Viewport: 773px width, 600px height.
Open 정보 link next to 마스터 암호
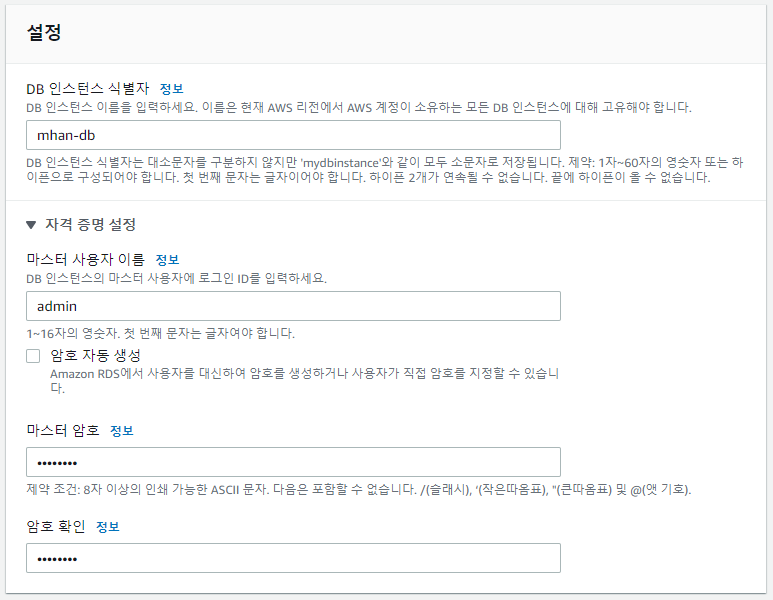pyautogui.click(x=122, y=431)
